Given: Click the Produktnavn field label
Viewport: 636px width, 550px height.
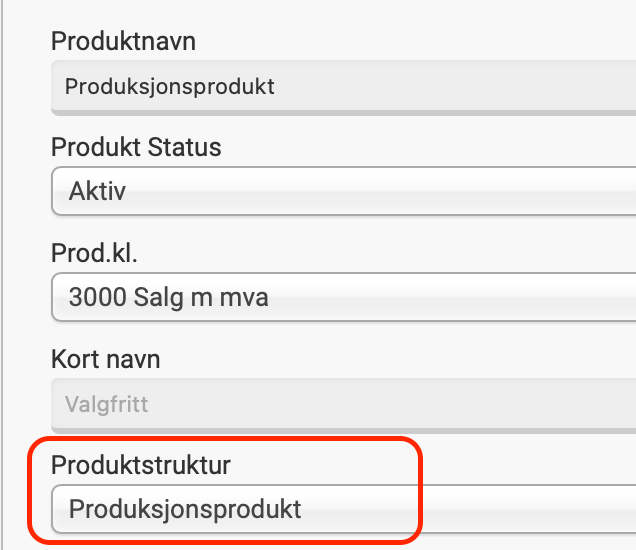Looking at the screenshot, I should tap(123, 42).
